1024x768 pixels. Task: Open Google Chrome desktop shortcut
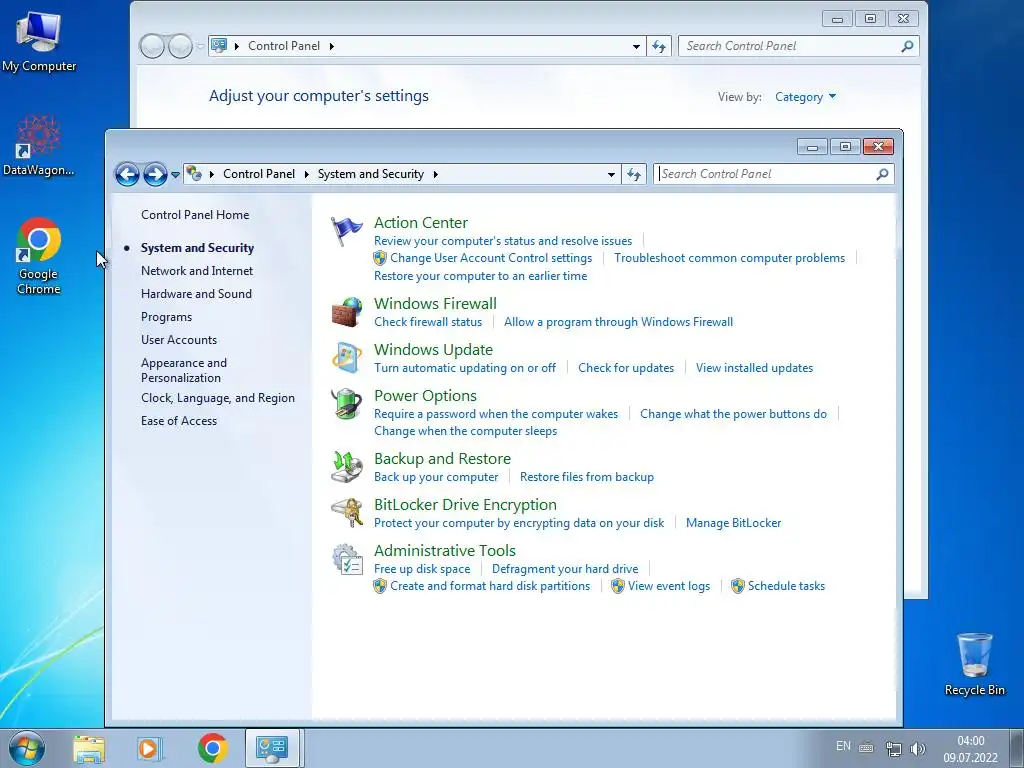39,257
